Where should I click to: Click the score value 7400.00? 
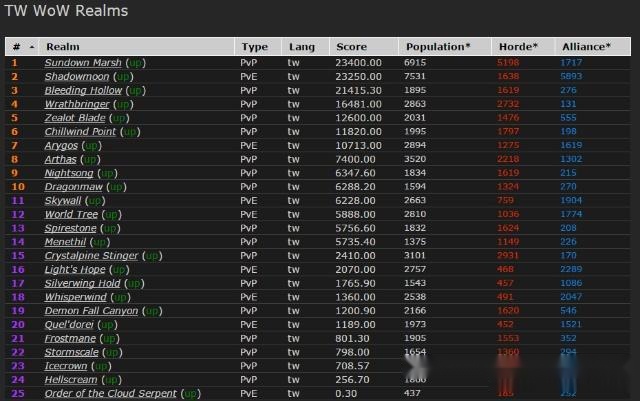(355, 159)
